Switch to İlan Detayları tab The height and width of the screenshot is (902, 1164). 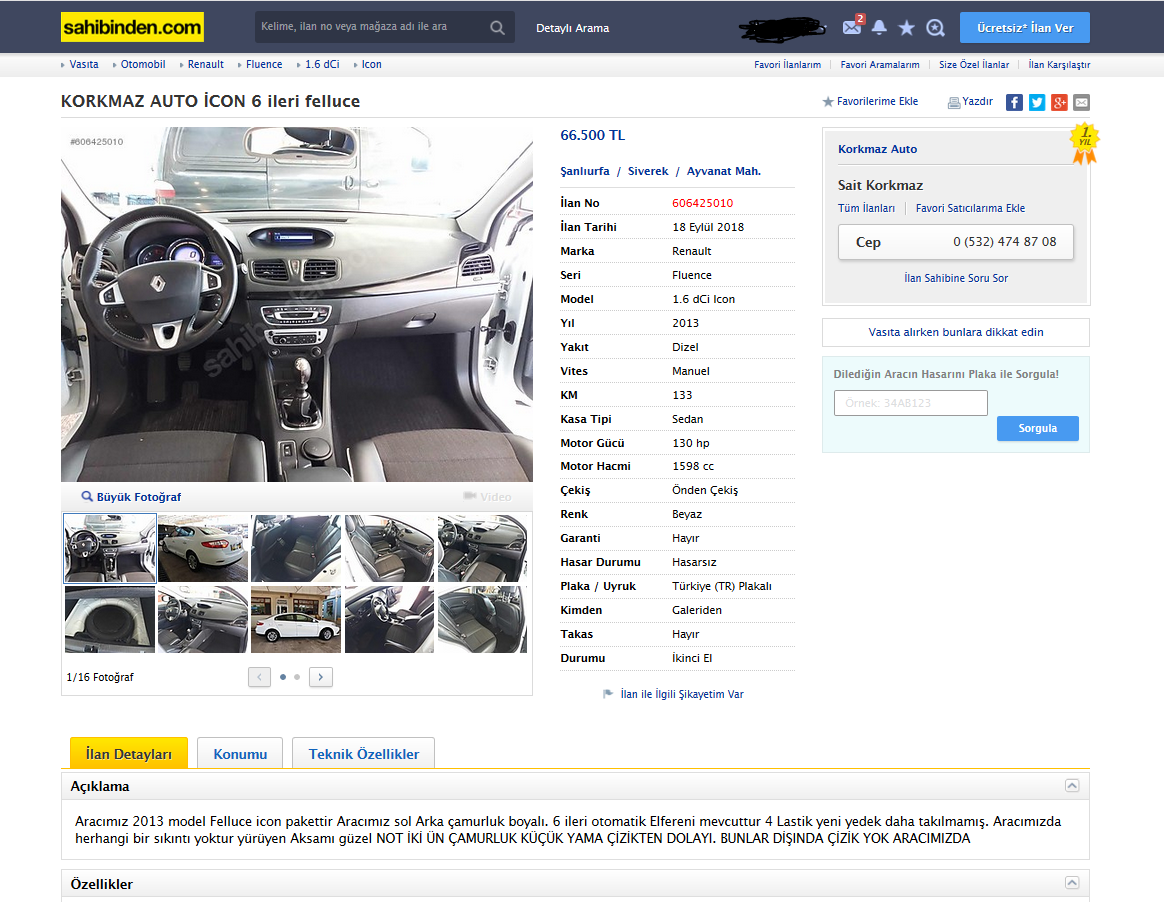[x=128, y=754]
